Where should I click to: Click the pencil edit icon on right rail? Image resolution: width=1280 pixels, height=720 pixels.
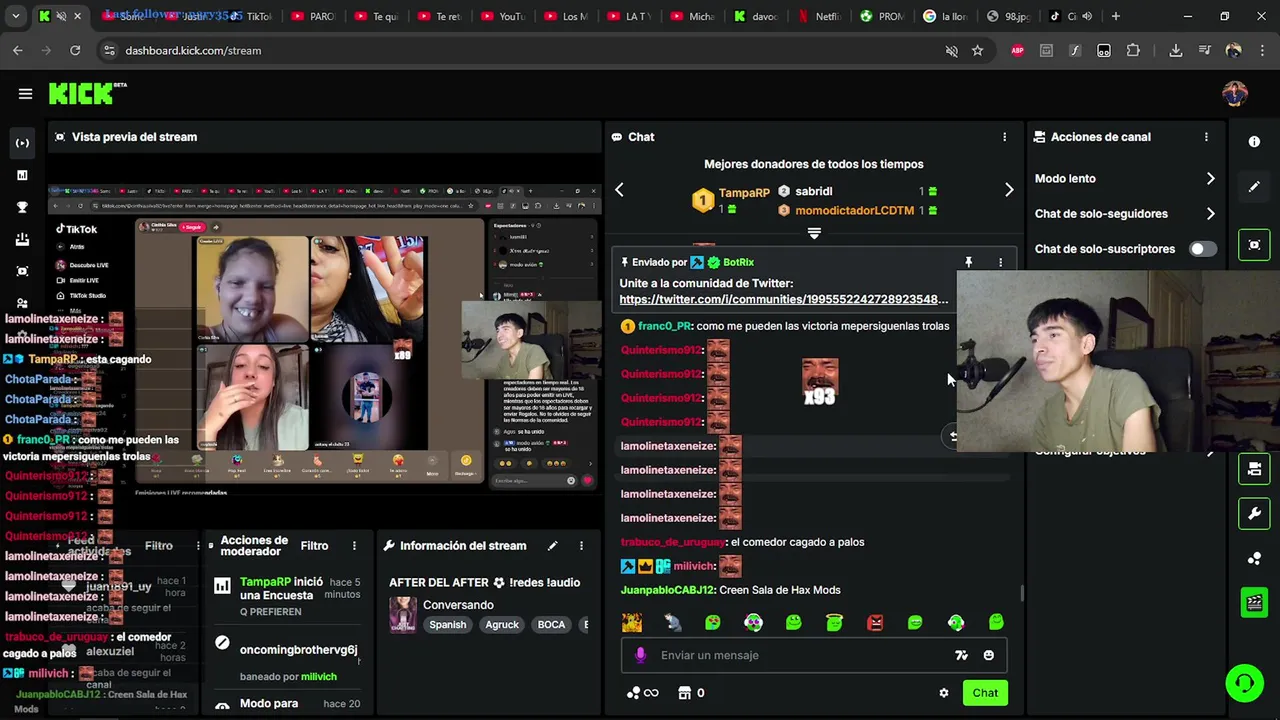[1254, 187]
